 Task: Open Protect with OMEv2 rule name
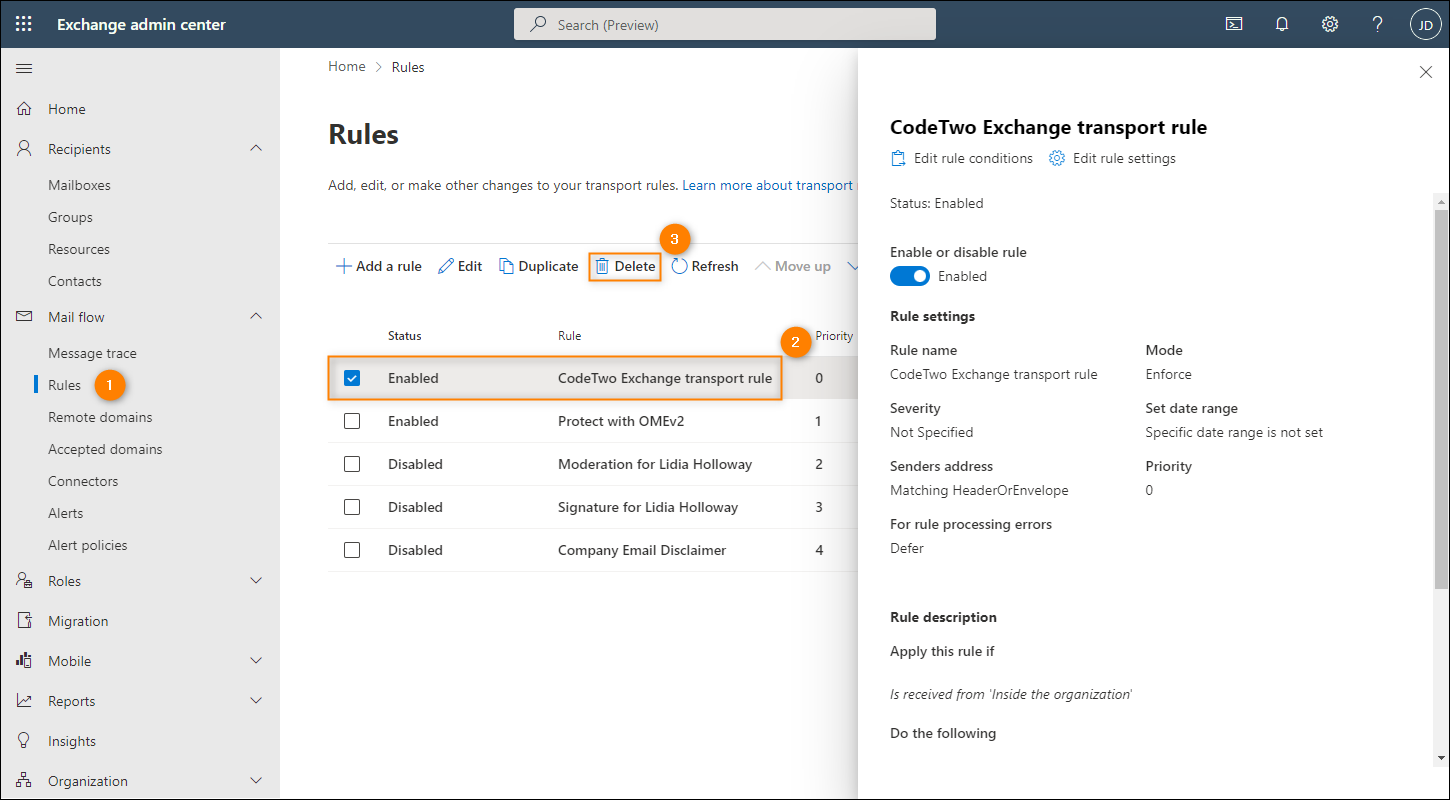coord(621,421)
